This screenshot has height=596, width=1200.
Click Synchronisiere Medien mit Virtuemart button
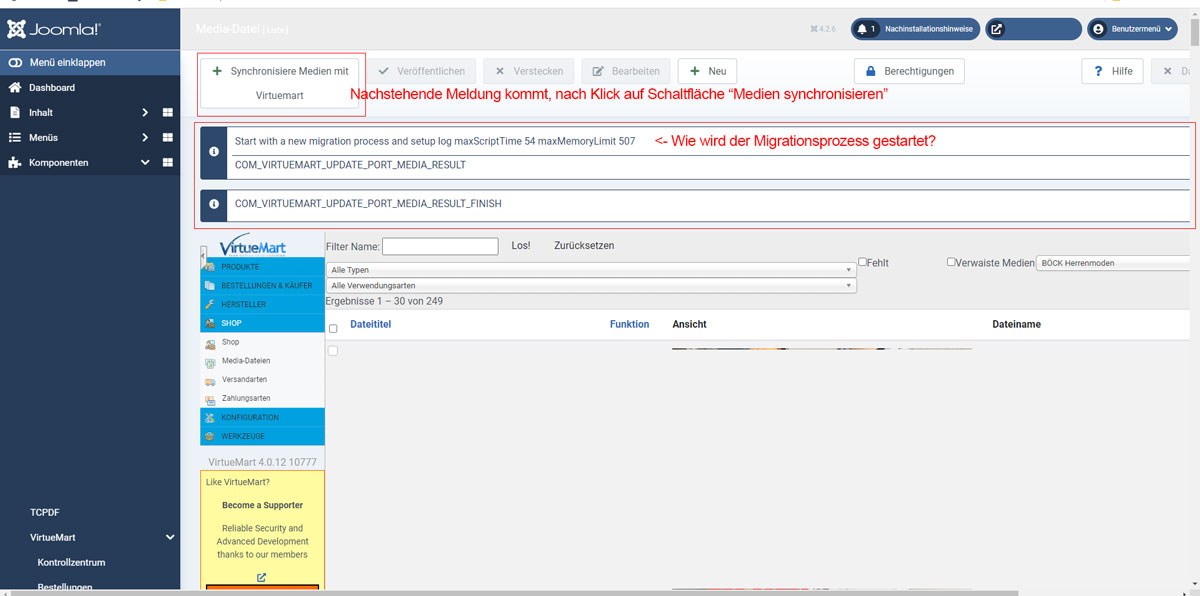(x=280, y=84)
